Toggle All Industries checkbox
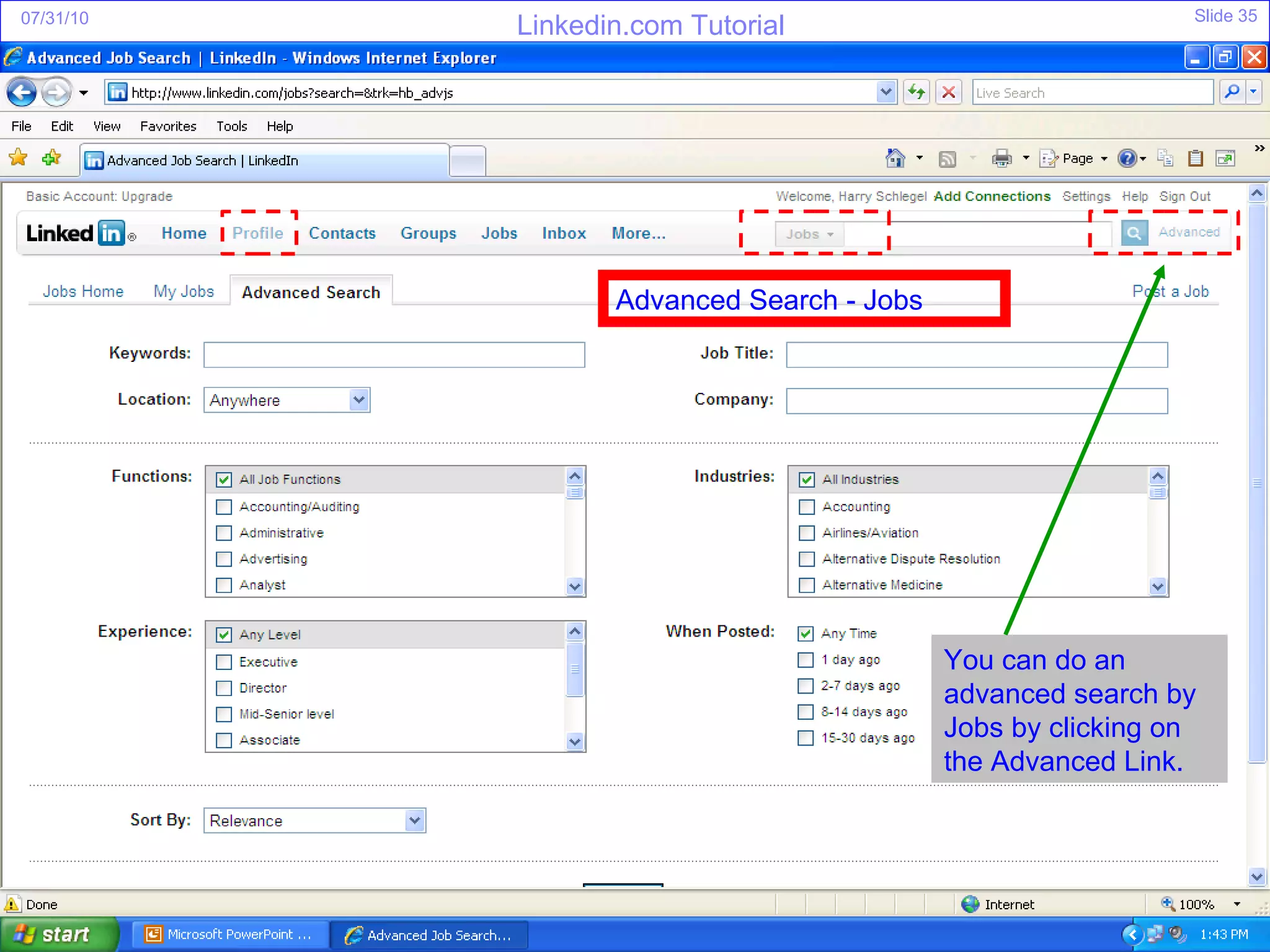This screenshot has width=1270, height=952. [x=807, y=480]
